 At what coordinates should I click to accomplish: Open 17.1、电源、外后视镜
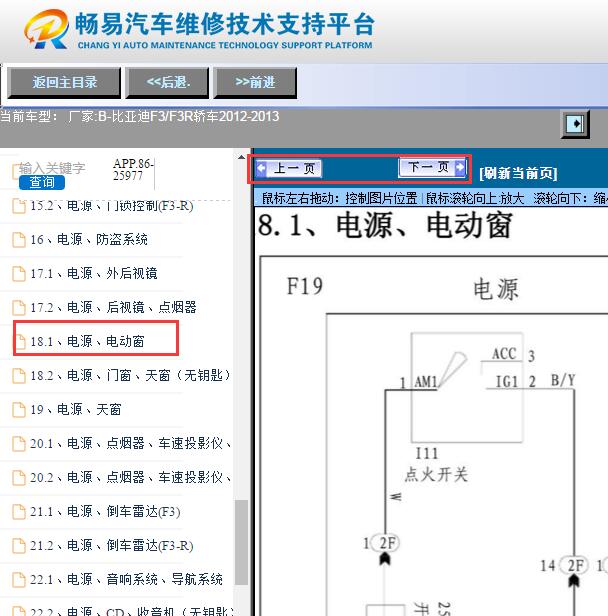pyautogui.click(x=94, y=273)
